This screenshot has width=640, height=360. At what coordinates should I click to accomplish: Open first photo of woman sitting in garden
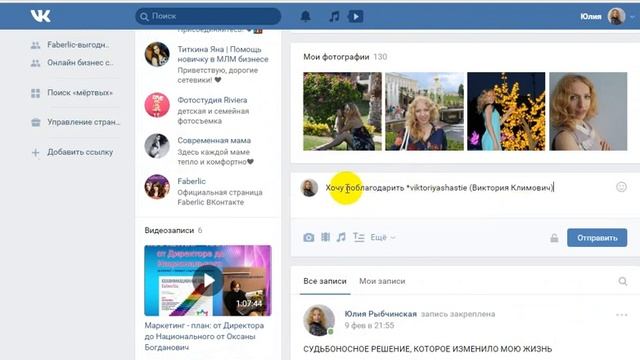point(342,111)
